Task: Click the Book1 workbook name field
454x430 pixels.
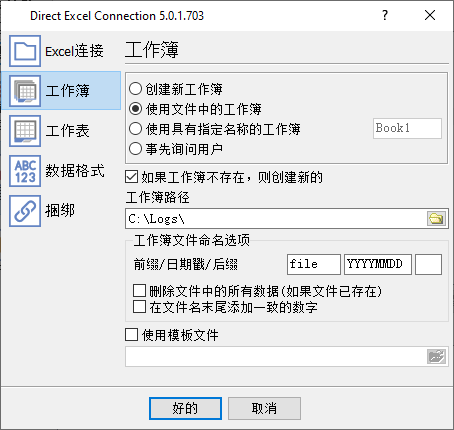Action: (407, 128)
